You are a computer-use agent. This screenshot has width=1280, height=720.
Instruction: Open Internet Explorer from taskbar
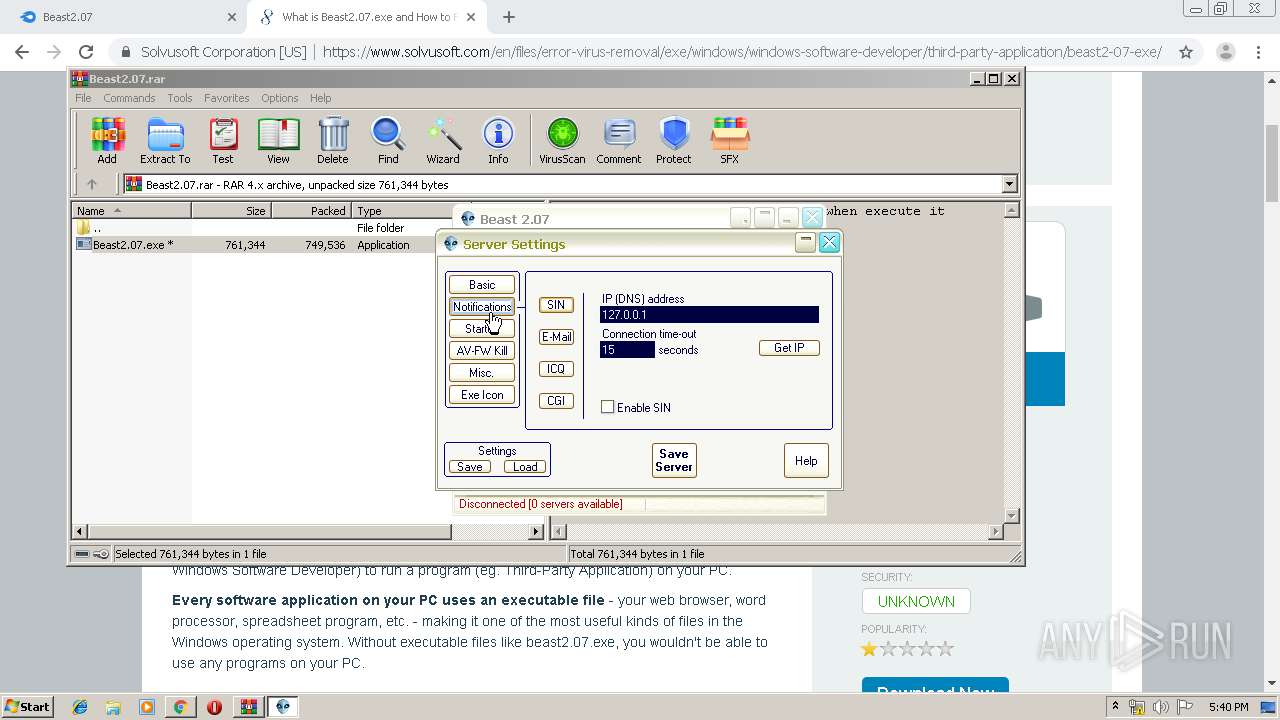(x=80, y=707)
